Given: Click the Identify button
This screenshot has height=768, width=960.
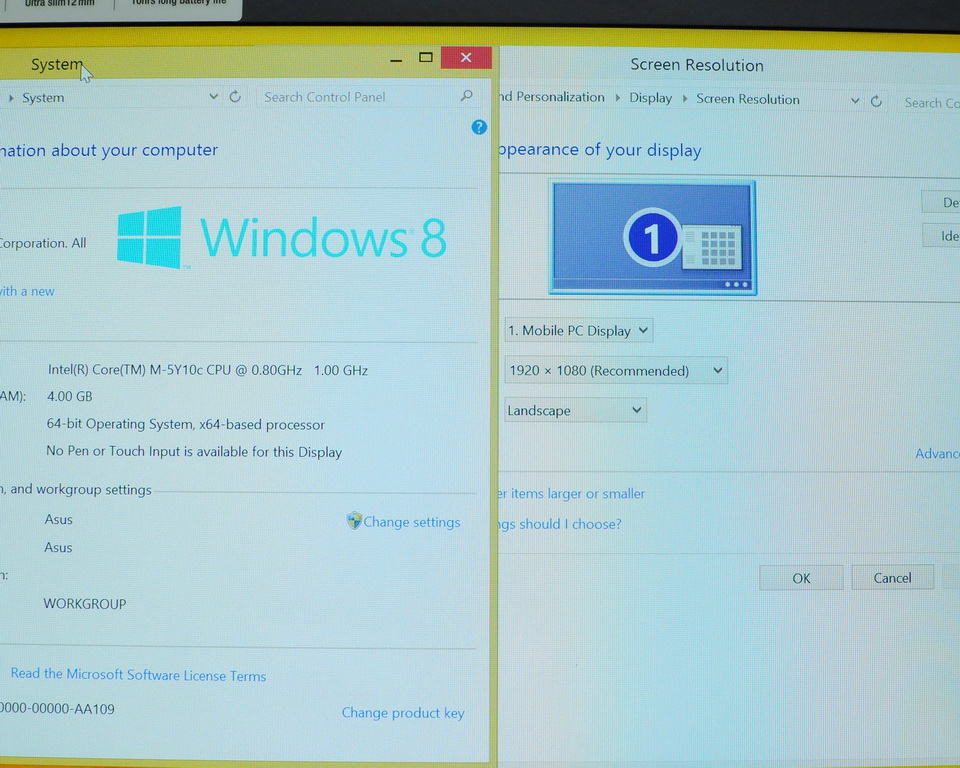Looking at the screenshot, I should coord(942,236).
